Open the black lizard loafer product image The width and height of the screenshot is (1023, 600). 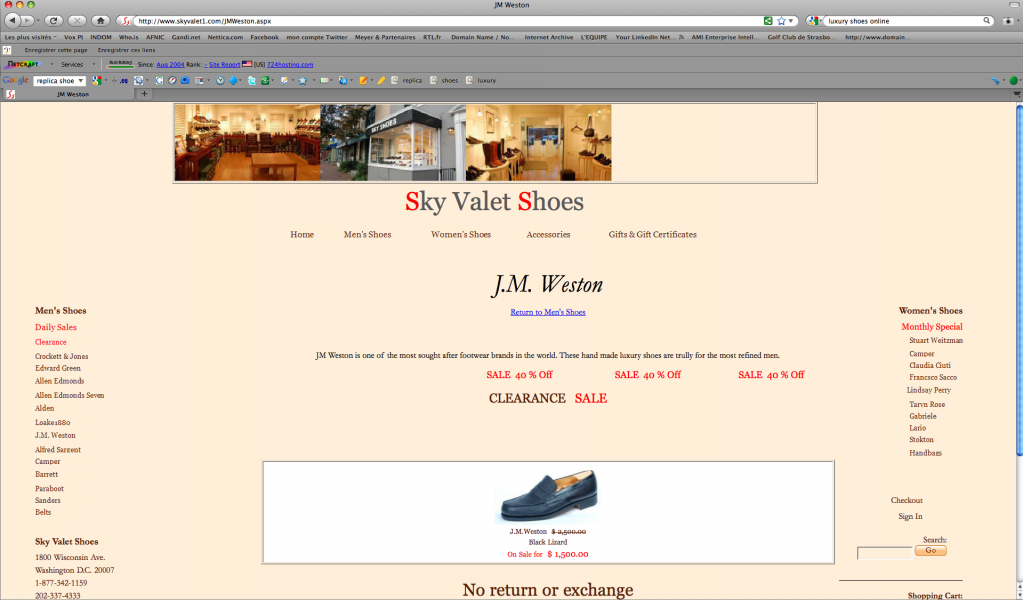(547, 497)
